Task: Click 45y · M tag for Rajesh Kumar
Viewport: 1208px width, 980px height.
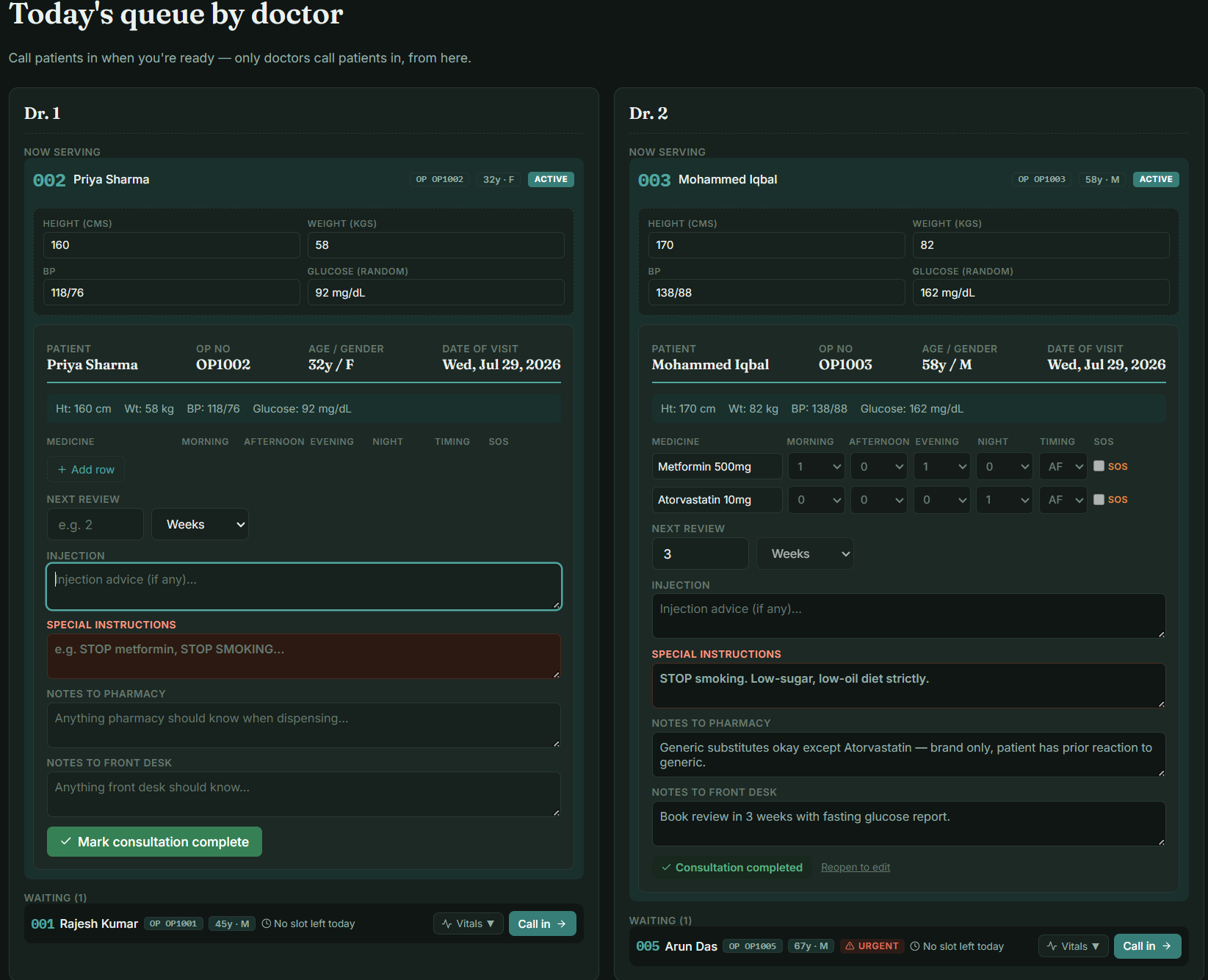Action: pyautogui.click(x=232, y=923)
